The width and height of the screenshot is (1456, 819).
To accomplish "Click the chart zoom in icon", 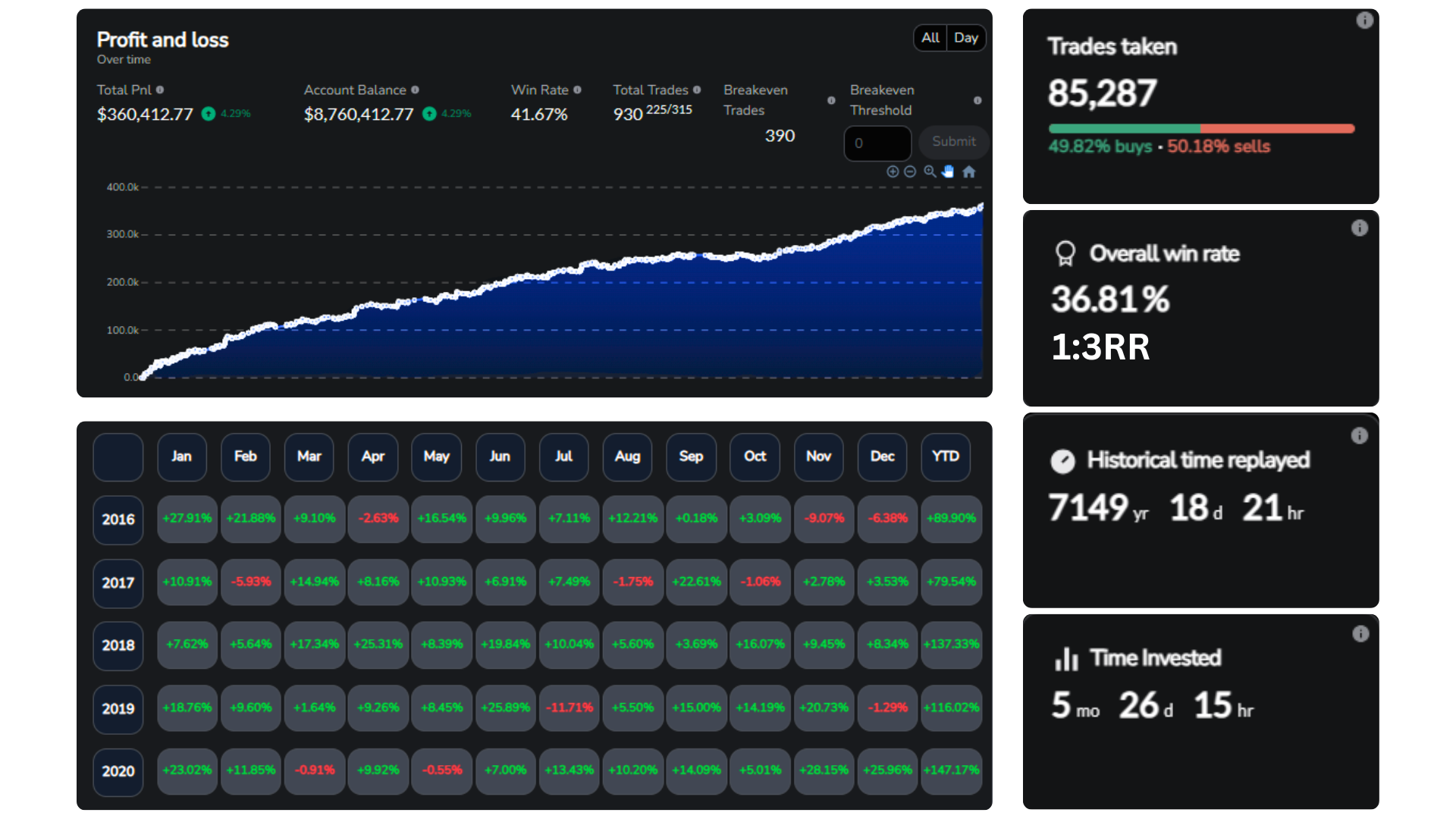I will click(893, 172).
